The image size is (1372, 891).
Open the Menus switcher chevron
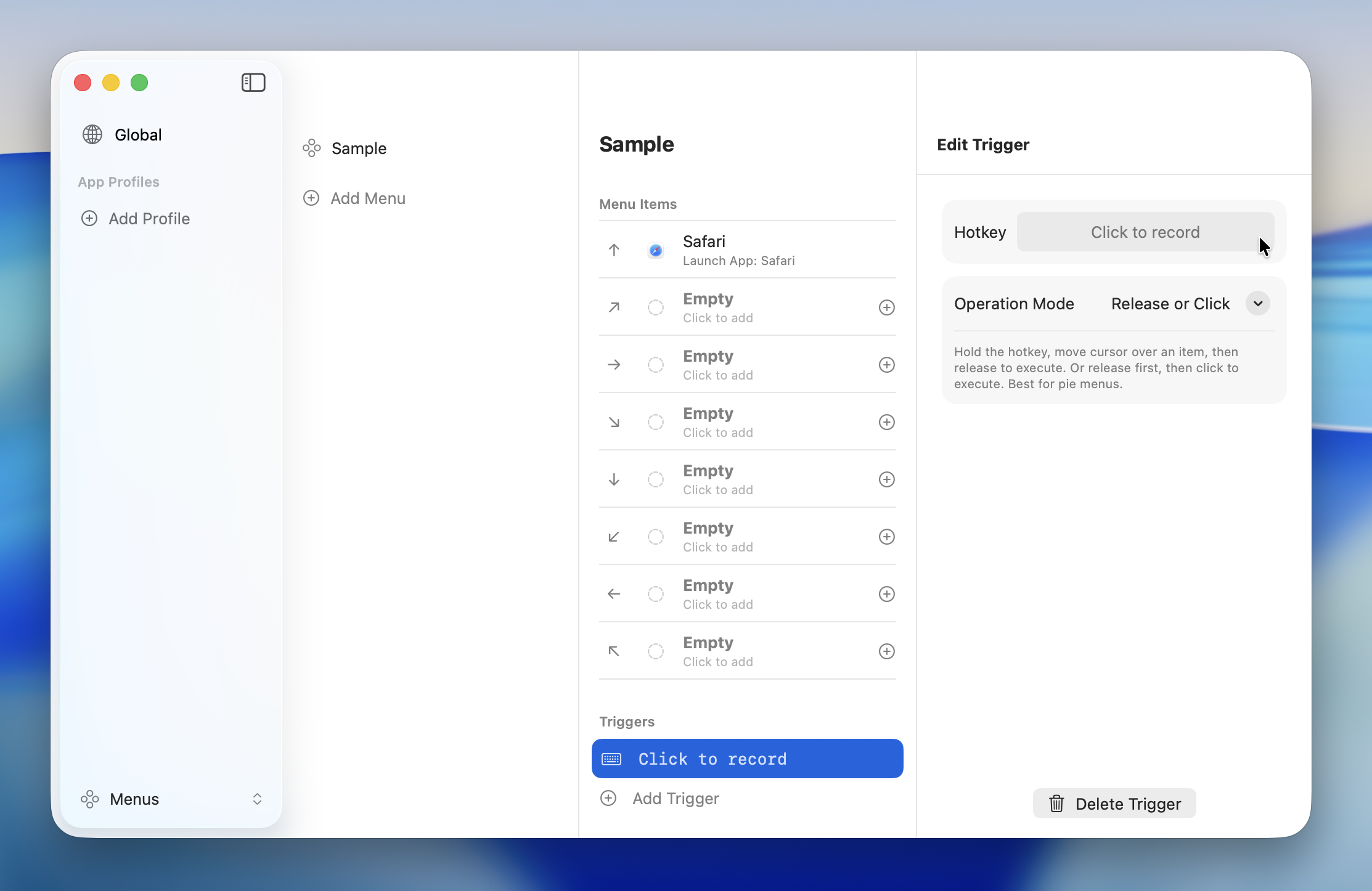[x=257, y=799]
